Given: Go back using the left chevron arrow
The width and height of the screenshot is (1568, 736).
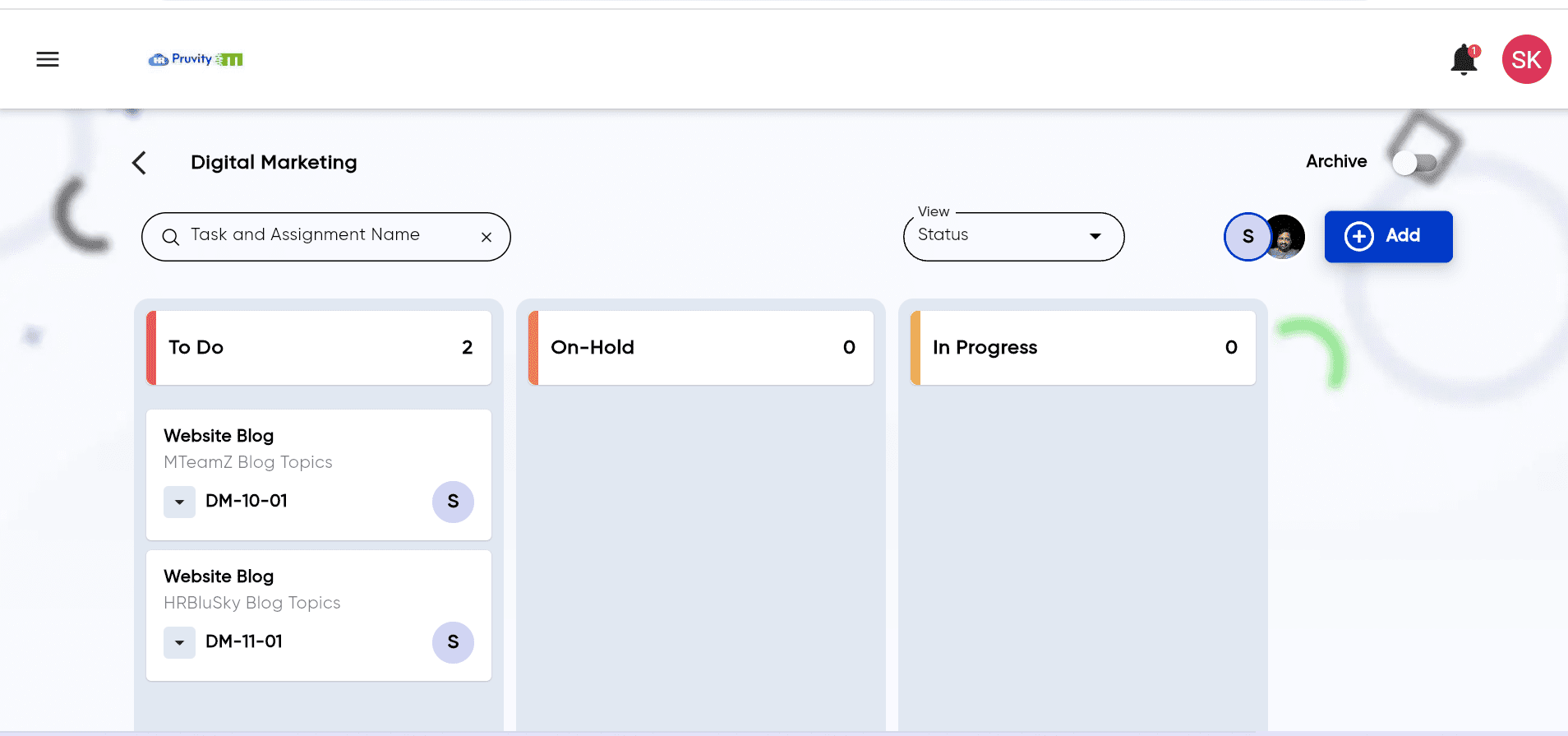Looking at the screenshot, I should (x=139, y=163).
